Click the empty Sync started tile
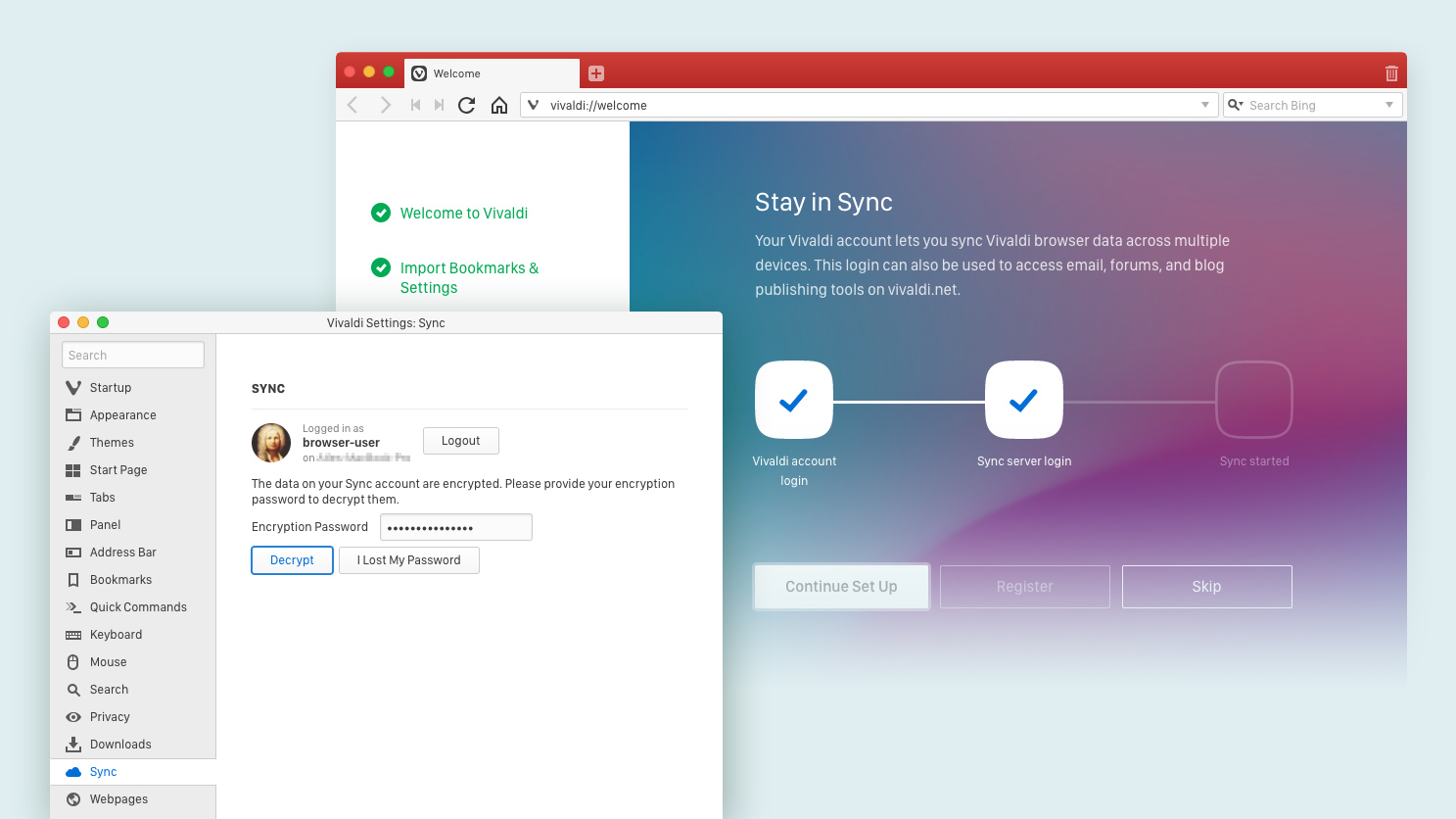 coord(1254,400)
